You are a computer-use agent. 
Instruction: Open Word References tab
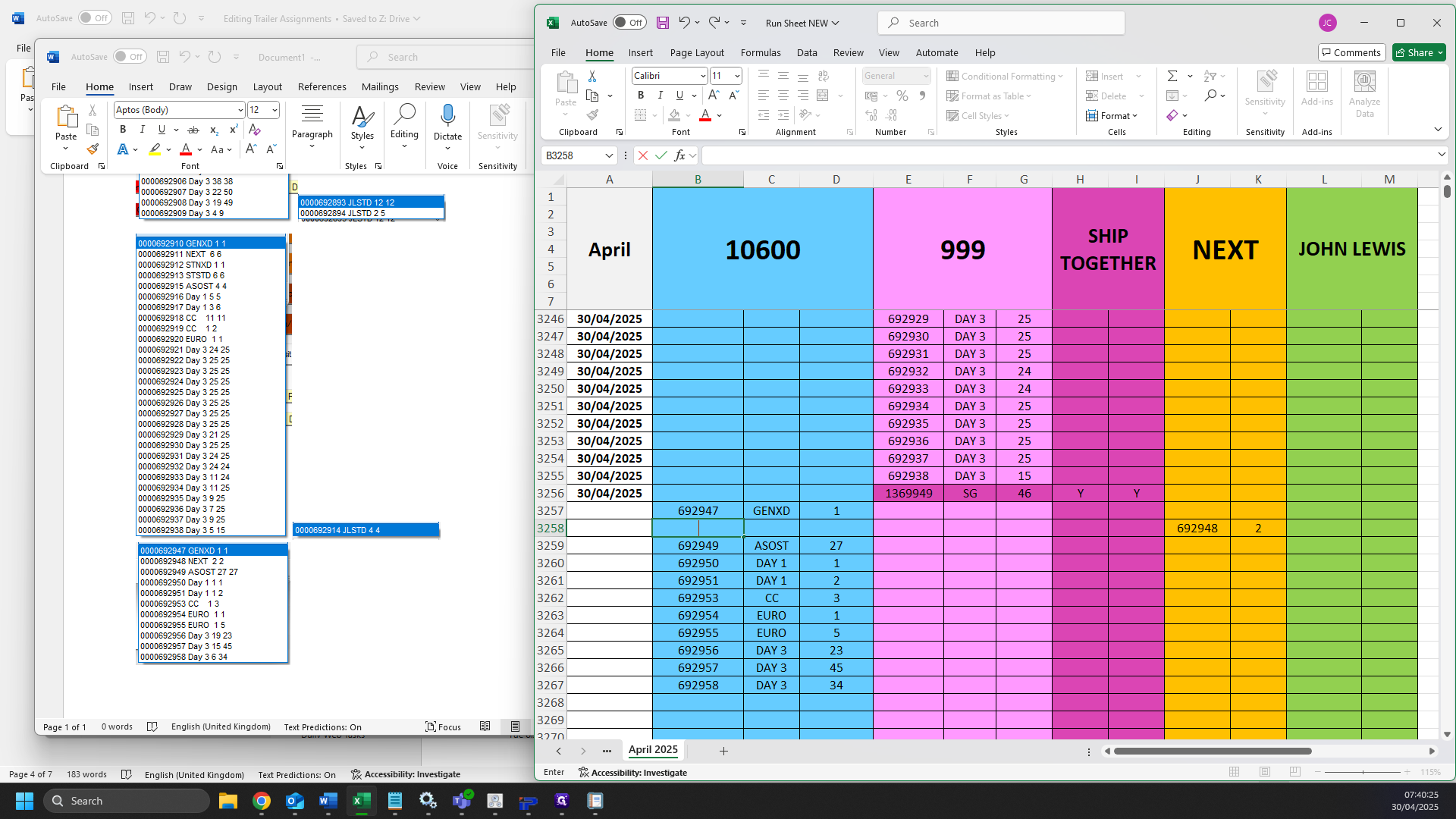(x=322, y=86)
